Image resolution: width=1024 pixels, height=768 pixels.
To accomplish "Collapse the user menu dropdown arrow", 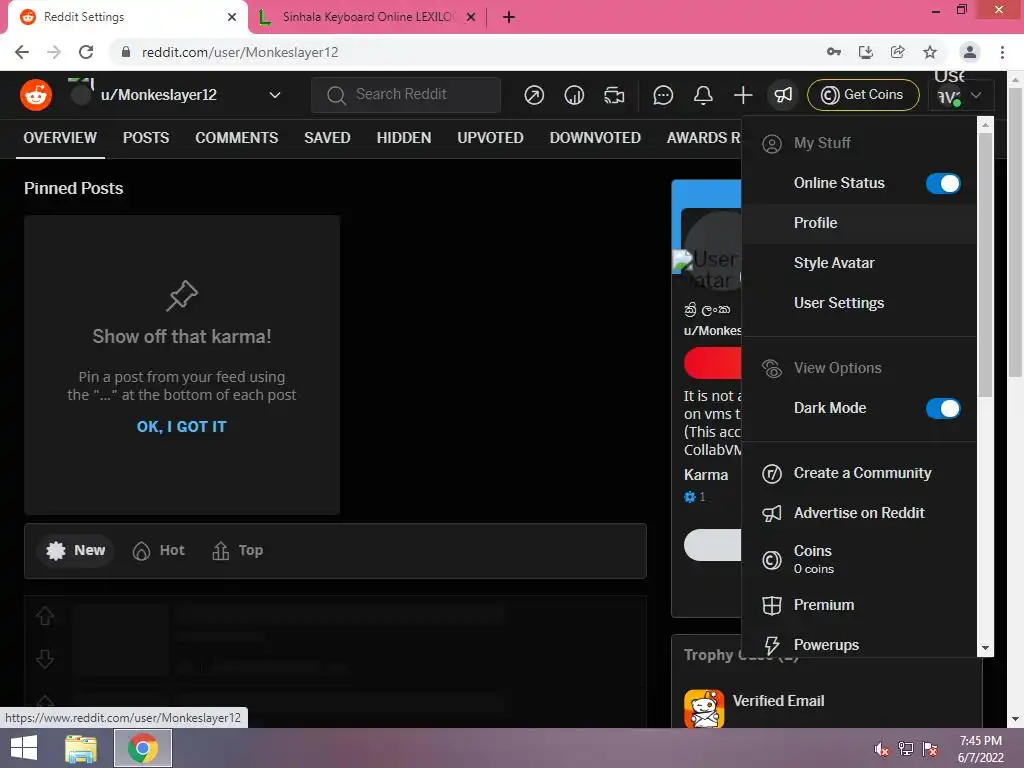I will click(976, 95).
